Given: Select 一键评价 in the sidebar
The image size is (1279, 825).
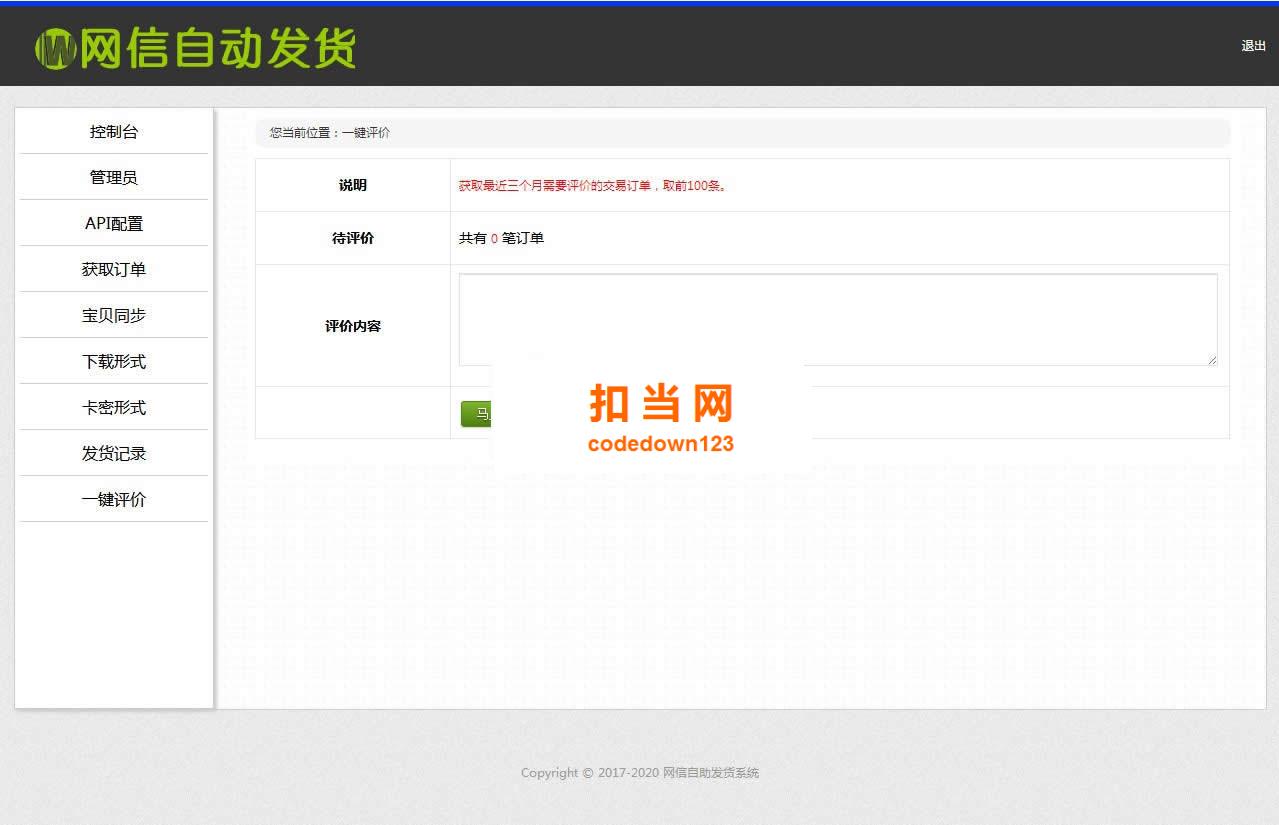Looking at the screenshot, I should pyautogui.click(x=114, y=499).
